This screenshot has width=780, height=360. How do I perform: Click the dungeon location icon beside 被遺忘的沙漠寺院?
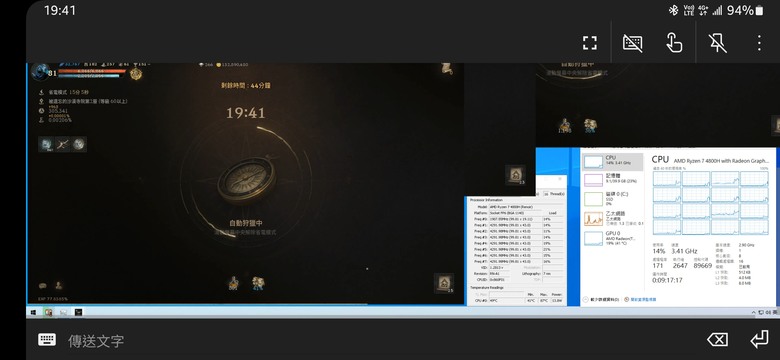[42, 101]
